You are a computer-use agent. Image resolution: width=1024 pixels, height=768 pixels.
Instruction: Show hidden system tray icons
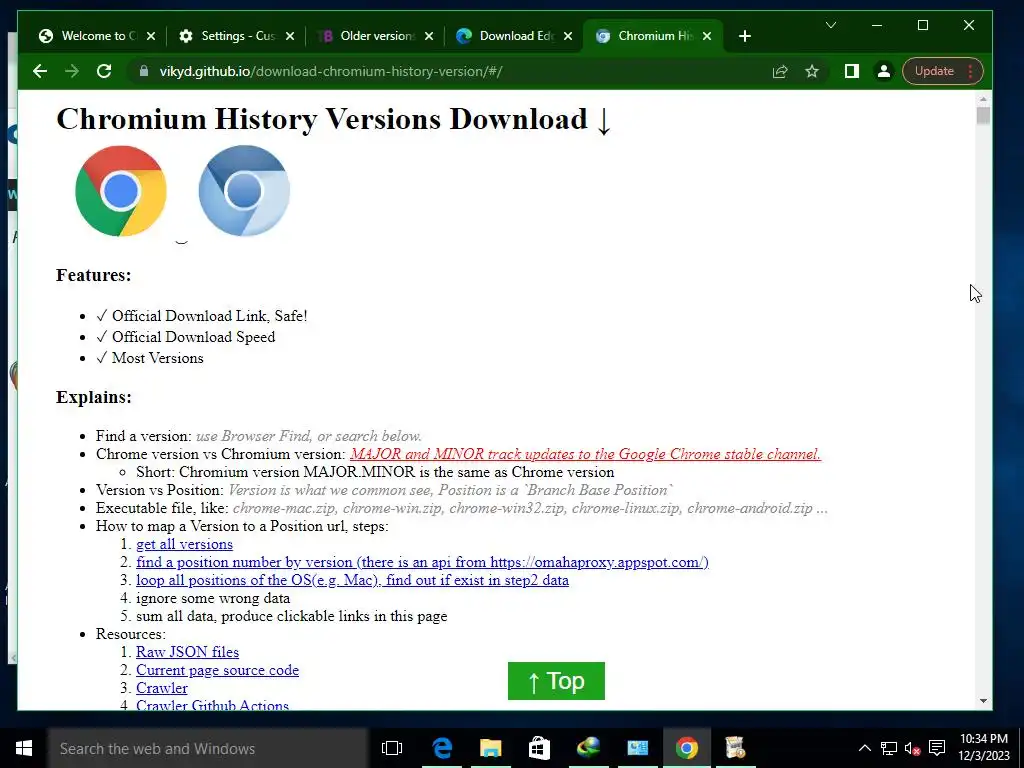864,748
